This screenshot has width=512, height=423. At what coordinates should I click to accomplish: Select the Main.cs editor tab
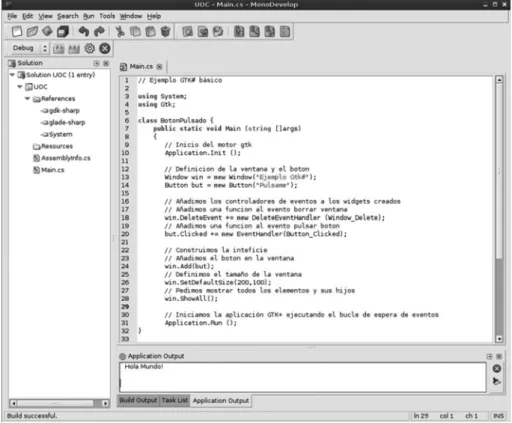(x=141, y=67)
